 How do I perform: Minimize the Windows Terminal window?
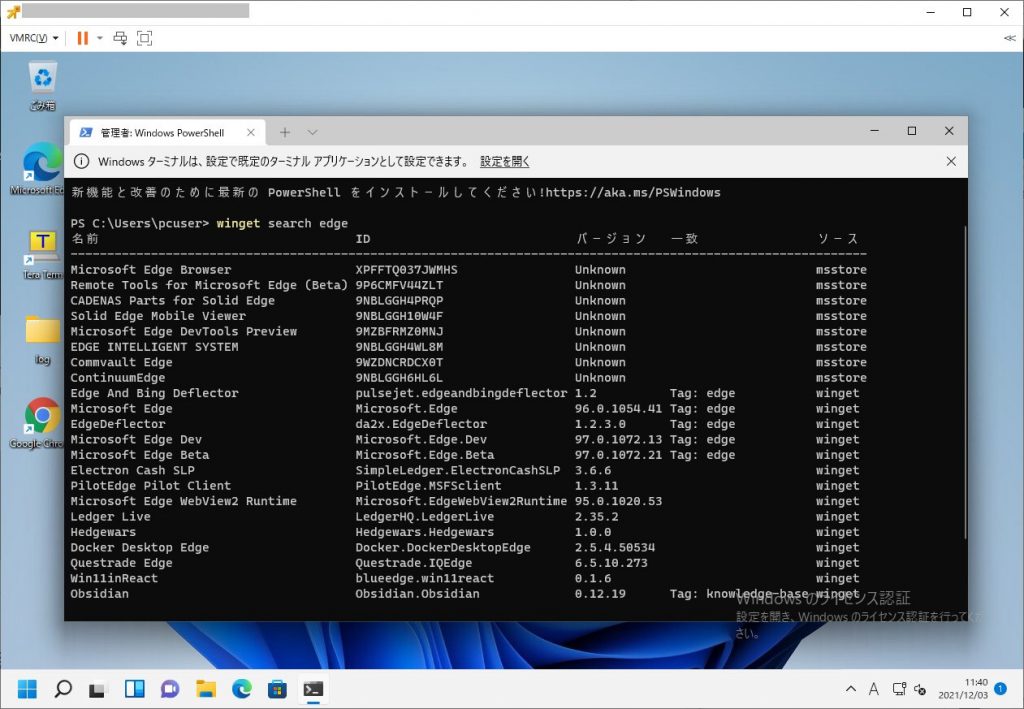(x=874, y=131)
